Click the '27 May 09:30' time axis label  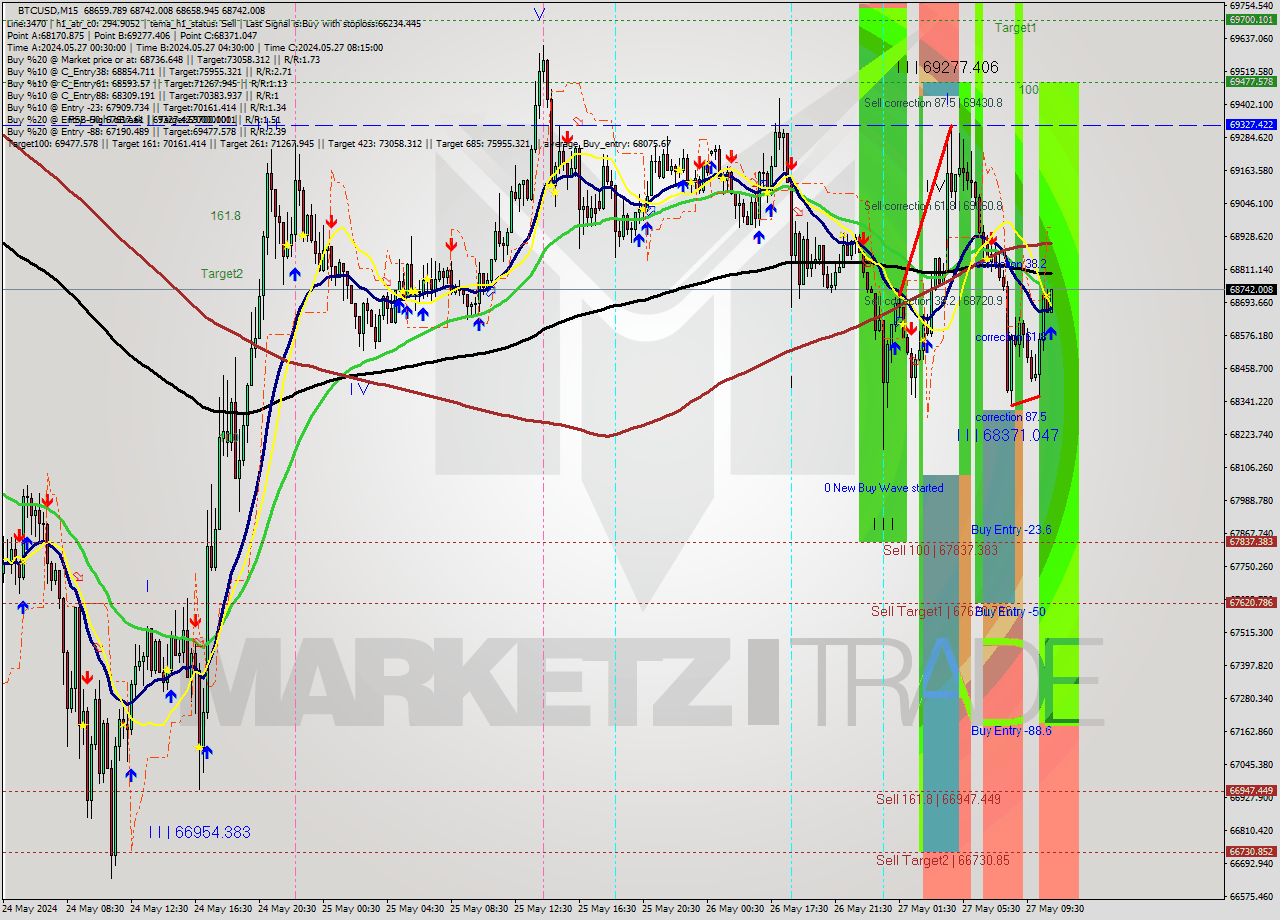tap(1056, 909)
